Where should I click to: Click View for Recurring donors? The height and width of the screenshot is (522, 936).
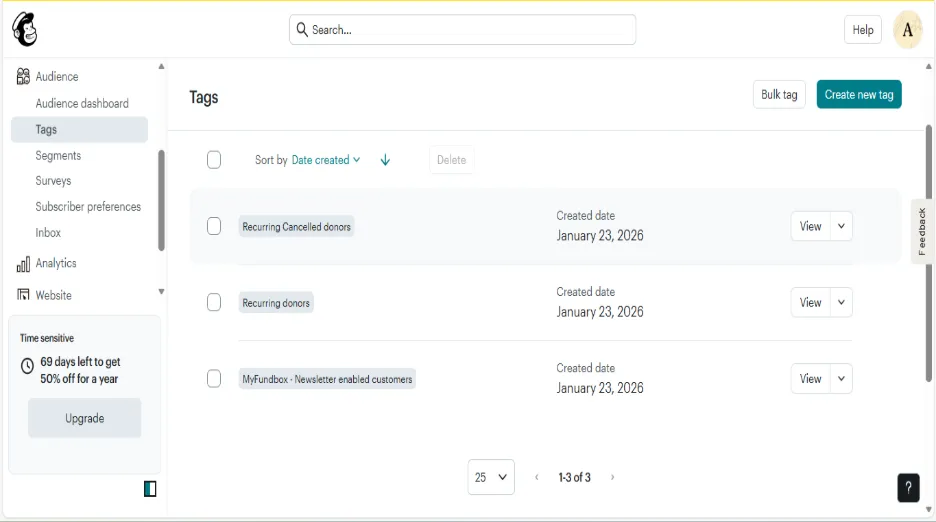pos(811,302)
